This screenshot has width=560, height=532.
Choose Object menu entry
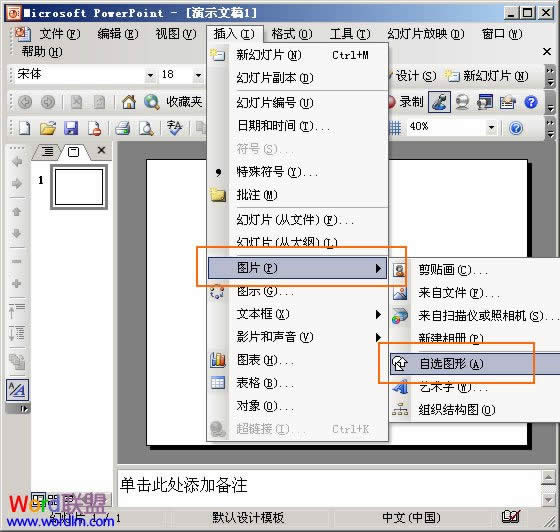click(298, 406)
